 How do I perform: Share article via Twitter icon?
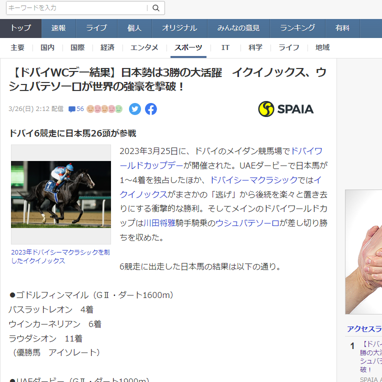(135, 109)
